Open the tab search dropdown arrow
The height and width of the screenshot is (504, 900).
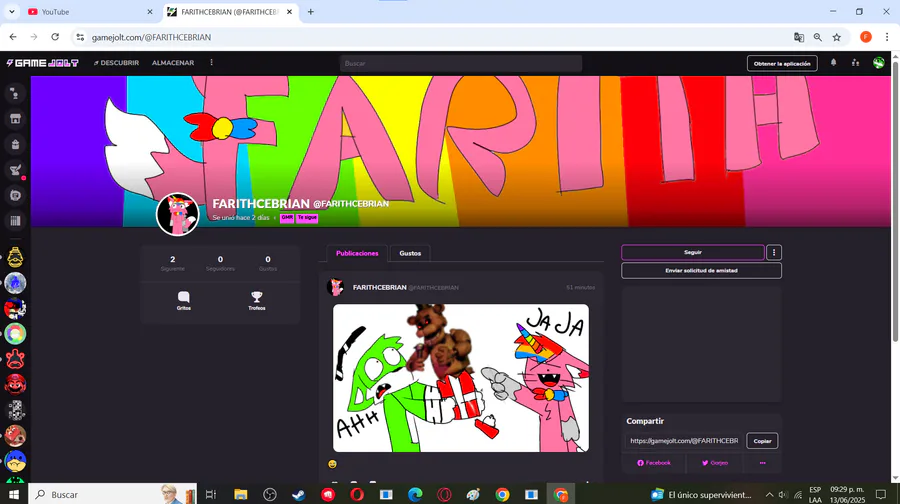[11, 11]
